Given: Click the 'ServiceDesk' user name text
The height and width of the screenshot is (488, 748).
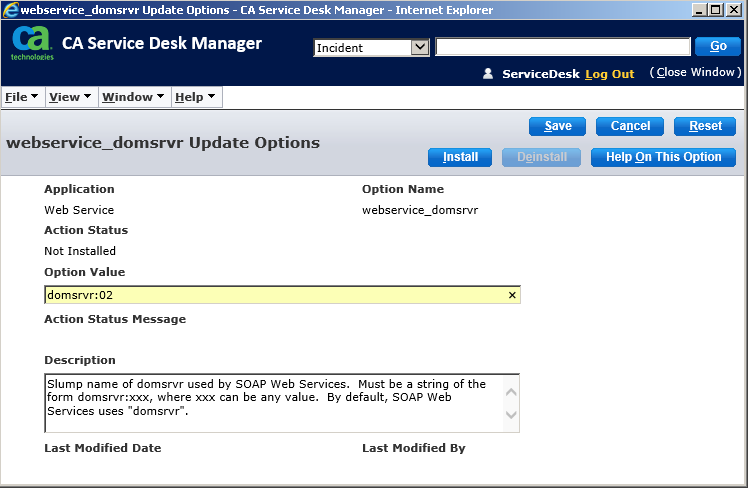Looking at the screenshot, I should click(x=540, y=74).
